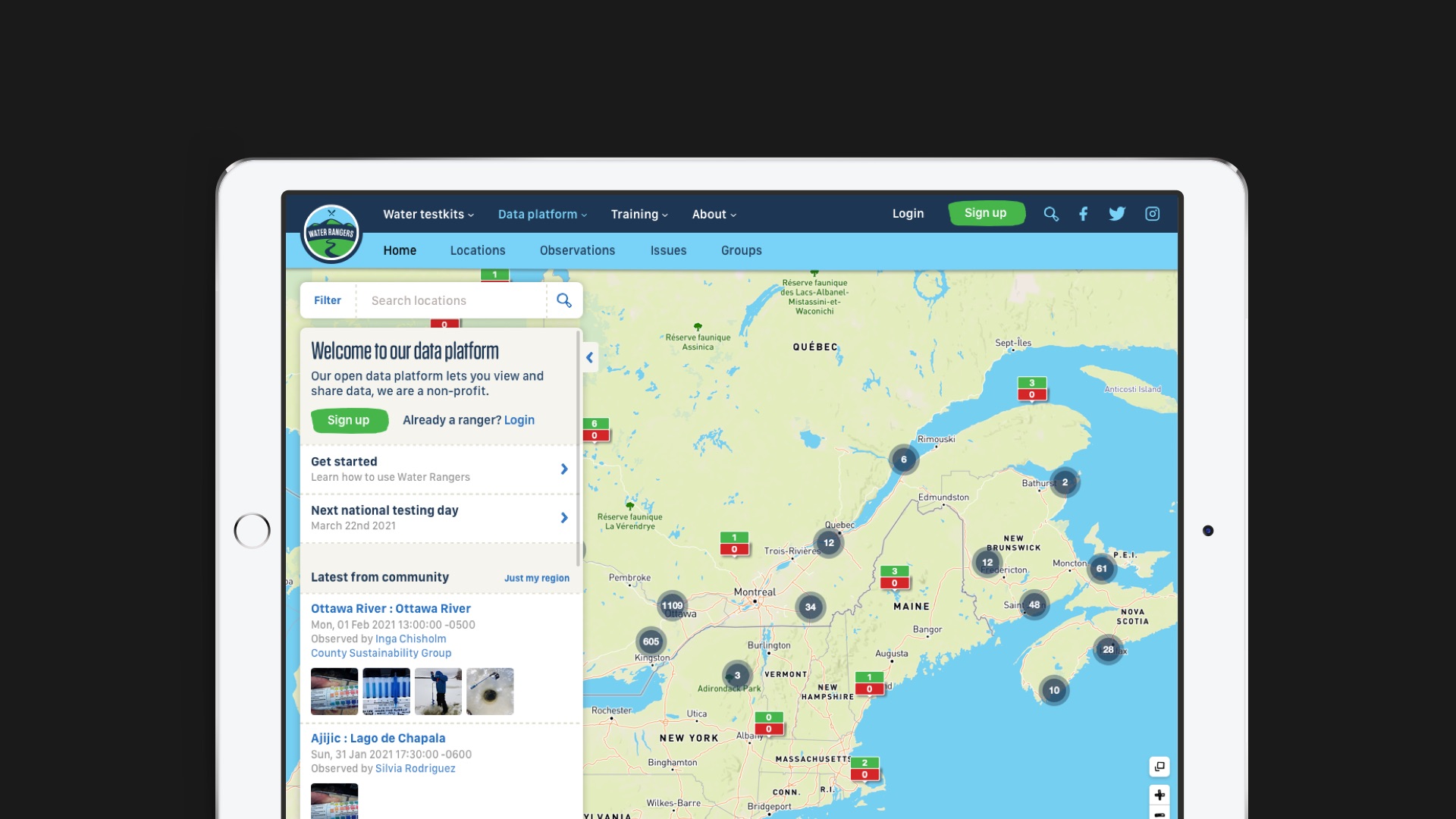Open Silvia Rodriguez observer profile
The width and height of the screenshot is (1456, 819).
pos(416,768)
